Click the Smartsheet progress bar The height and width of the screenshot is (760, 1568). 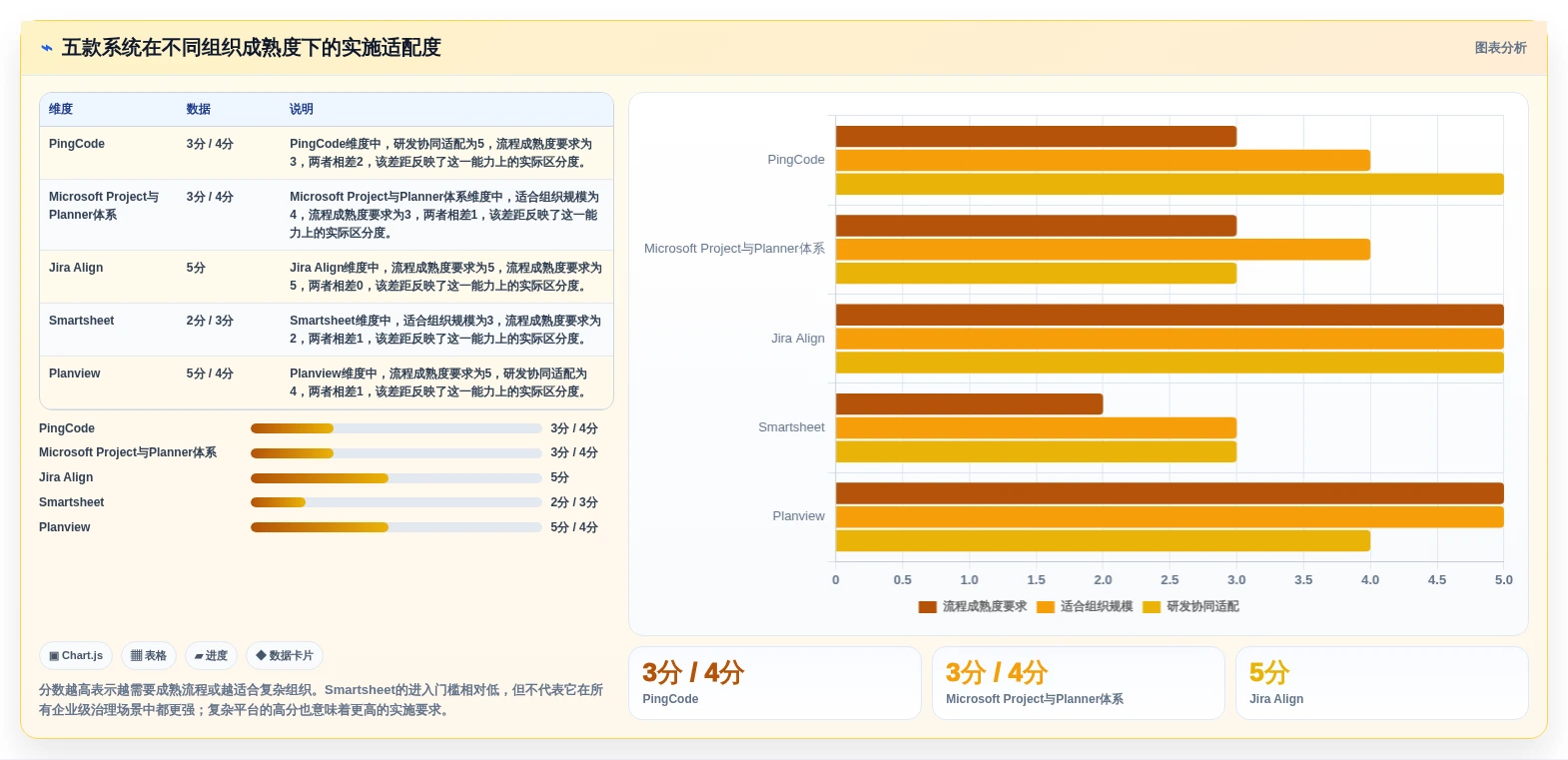(396, 502)
